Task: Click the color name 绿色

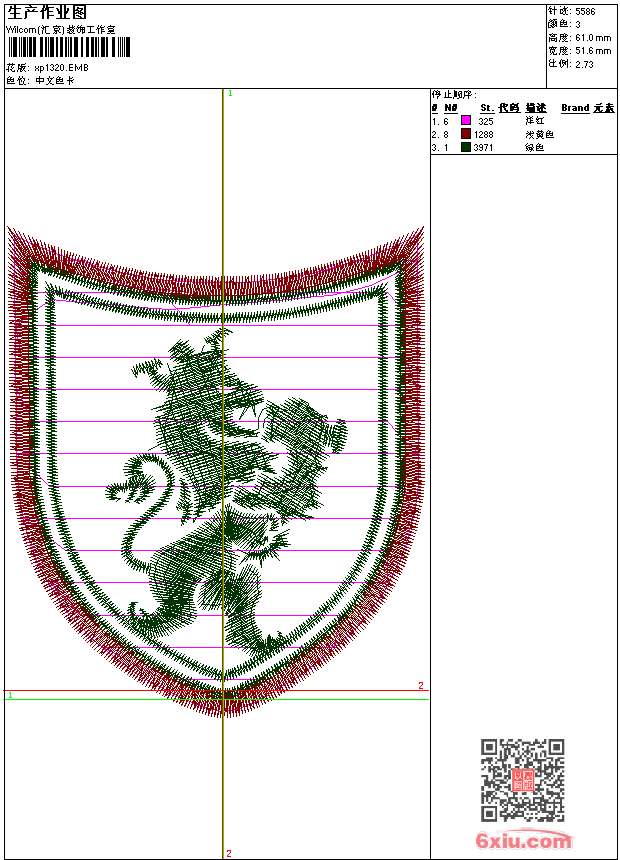Action: 534,148
